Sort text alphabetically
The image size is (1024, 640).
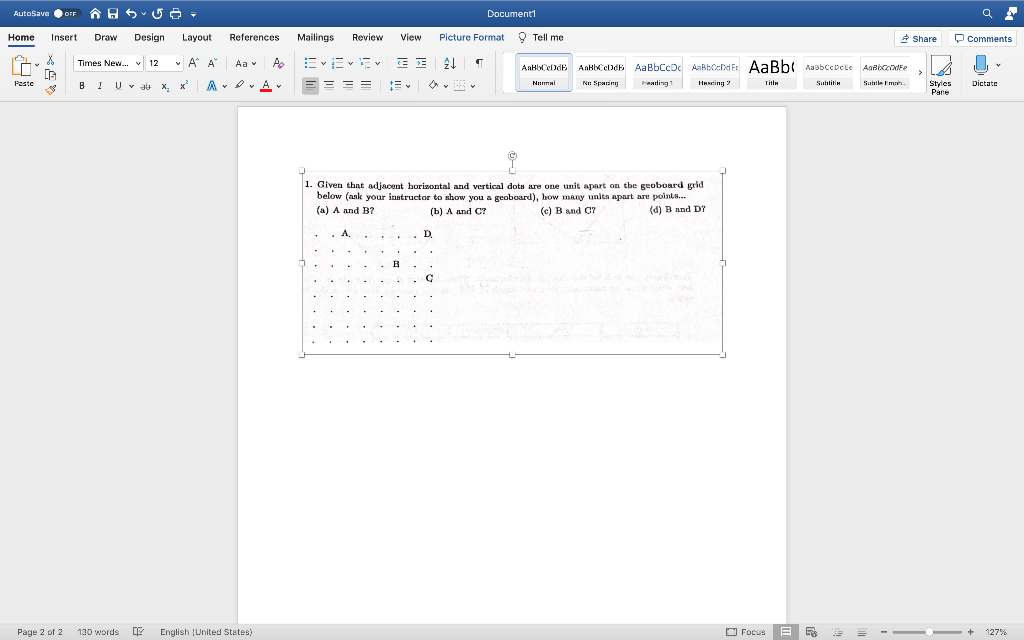pos(450,63)
